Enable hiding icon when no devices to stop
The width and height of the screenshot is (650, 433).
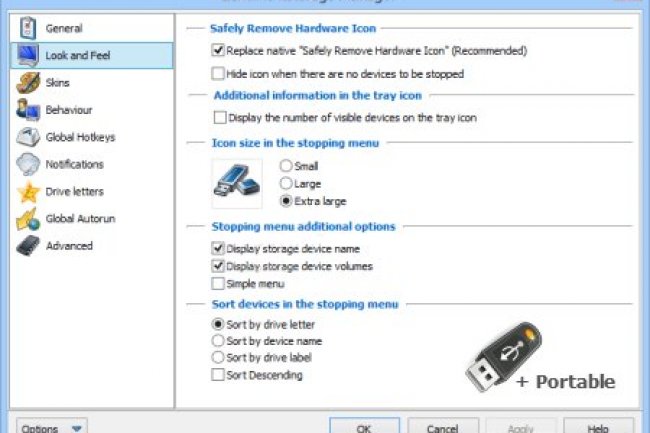tap(218, 73)
